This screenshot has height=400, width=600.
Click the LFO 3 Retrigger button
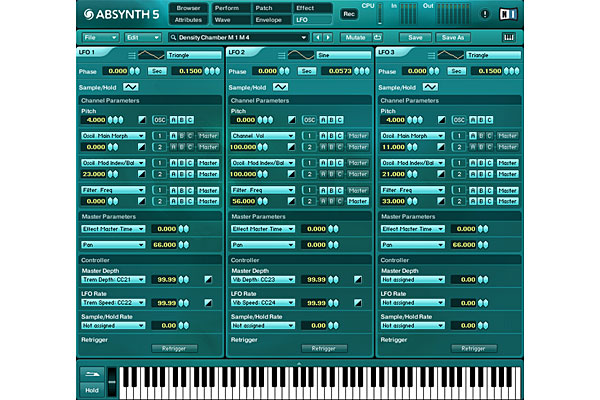pos(474,348)
